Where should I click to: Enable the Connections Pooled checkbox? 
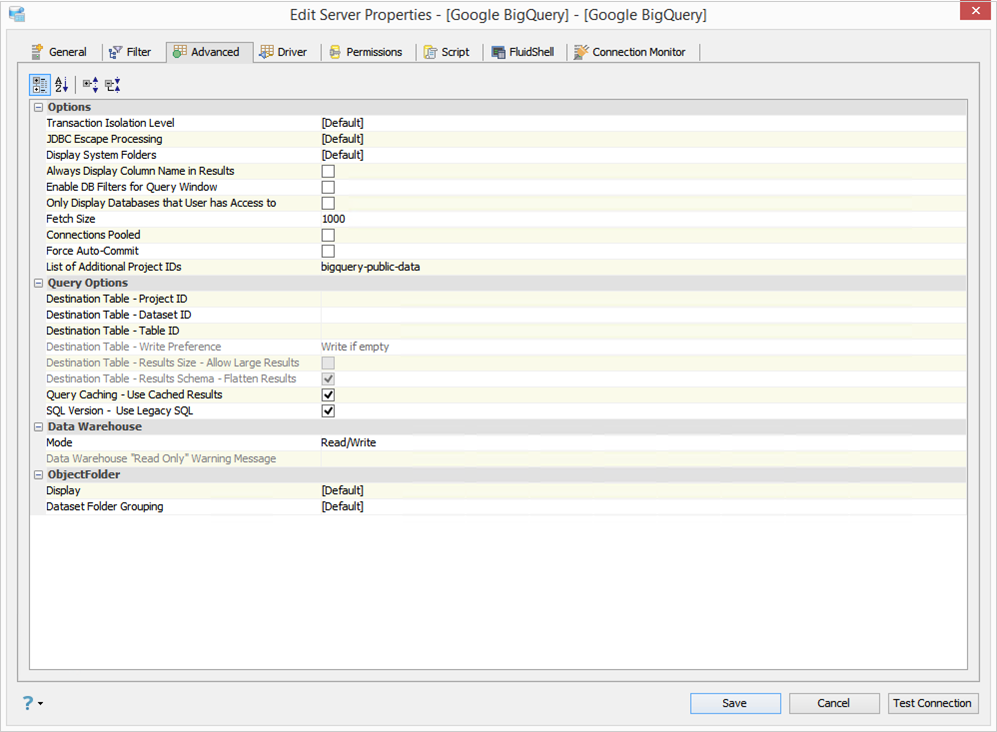point(328,235)
